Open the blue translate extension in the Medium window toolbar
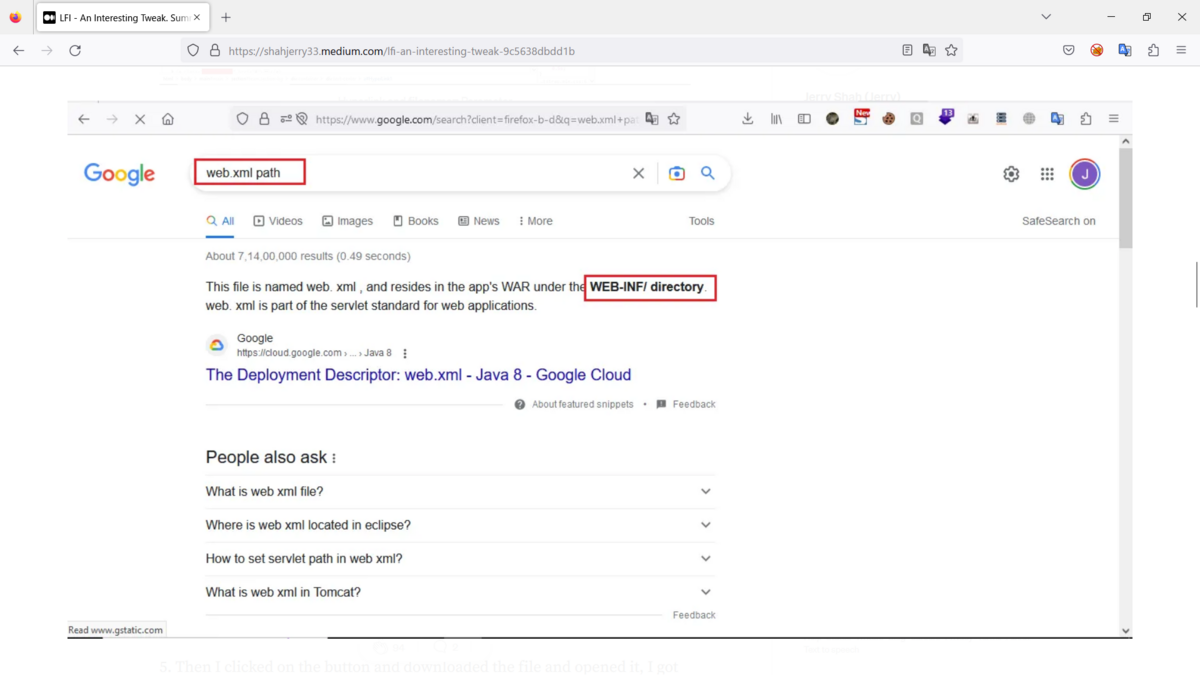This screenshot has height=675, width=1200. pos(1125,50)
